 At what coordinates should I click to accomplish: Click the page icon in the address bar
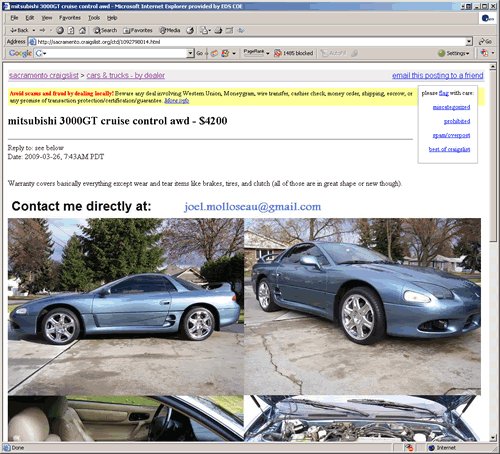coord(32,42)
